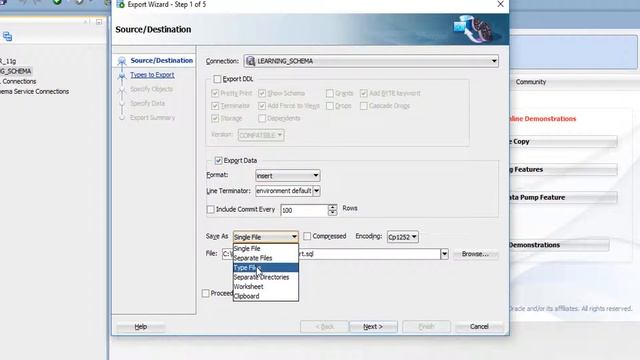Choose Separate Directories option
This screenshot has height=360, width=640.
pyautogui.click(x=266, y=277)
